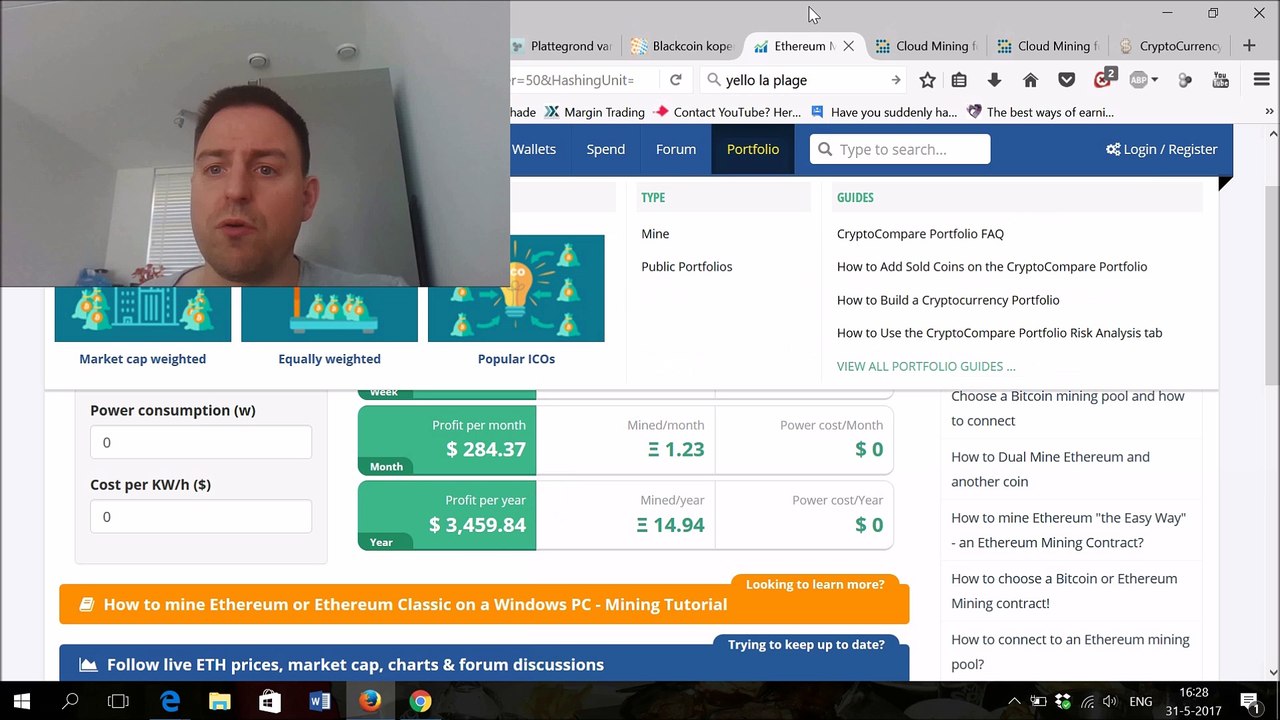
Task: Launch Microsoft Edge from taskbar
Action: pyautogui.click(x=170, y=701)
